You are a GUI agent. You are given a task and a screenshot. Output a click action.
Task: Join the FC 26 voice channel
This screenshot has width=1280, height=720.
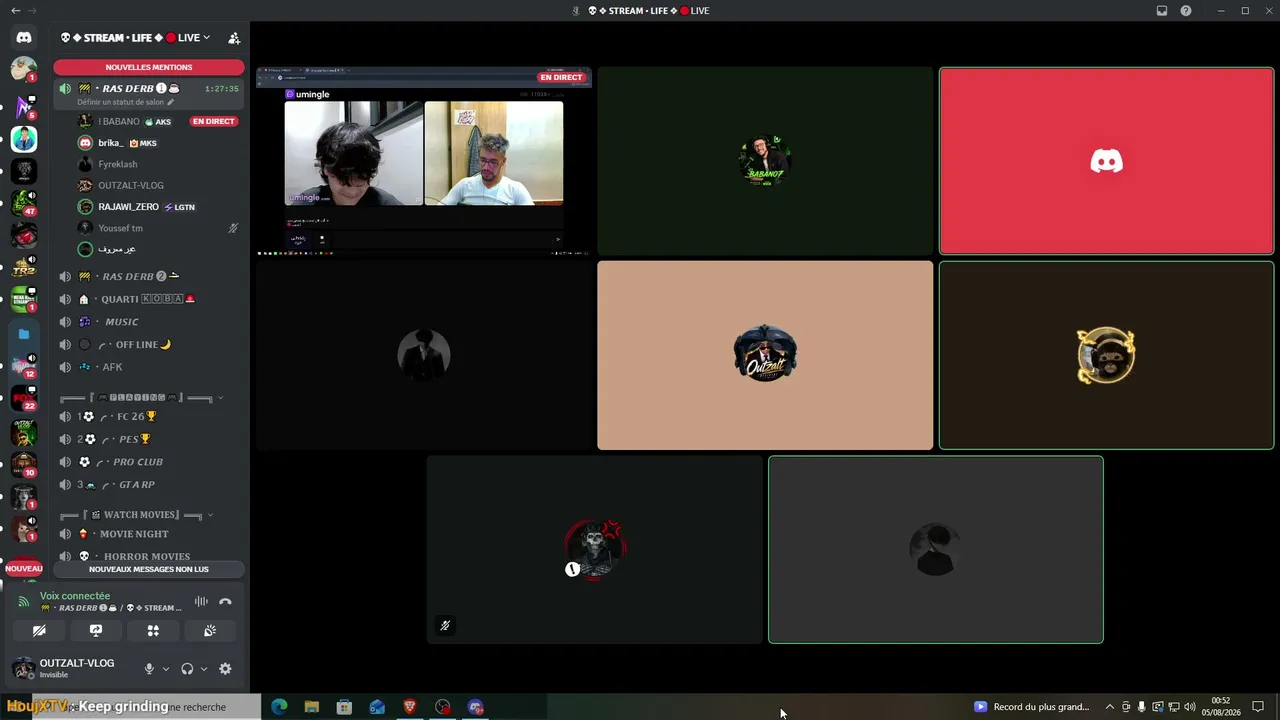[x=149, y=417]
